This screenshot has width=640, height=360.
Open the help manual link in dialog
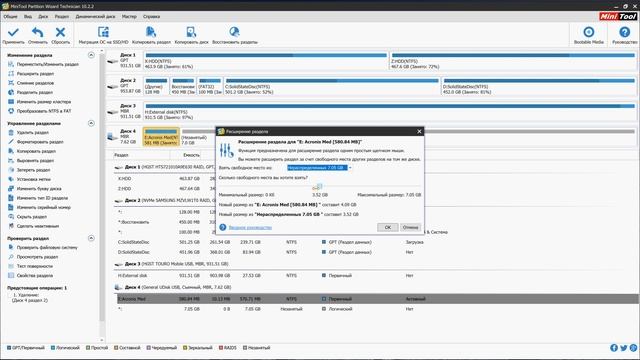point(250,227)
